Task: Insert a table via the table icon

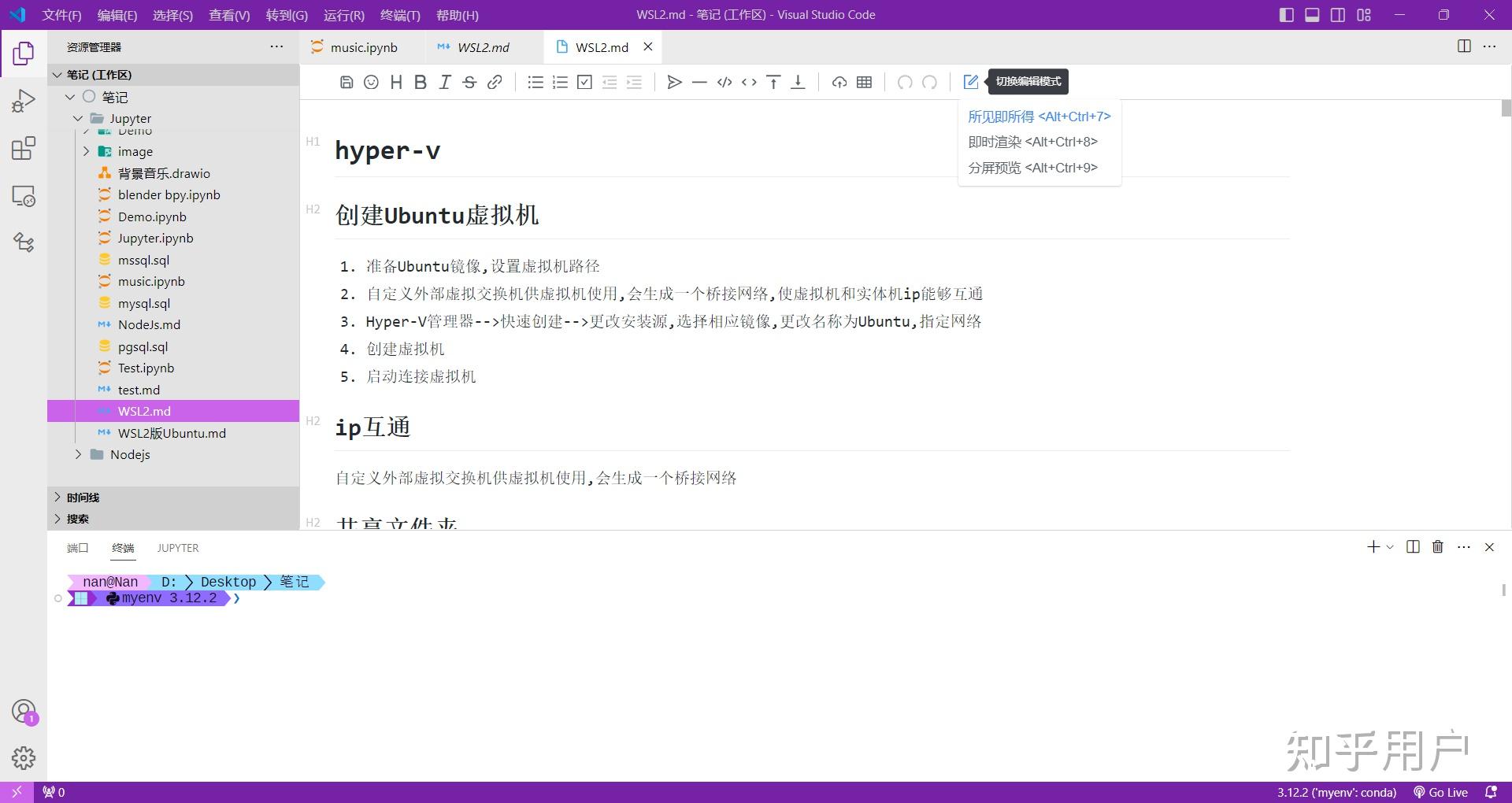Action: 863,82
